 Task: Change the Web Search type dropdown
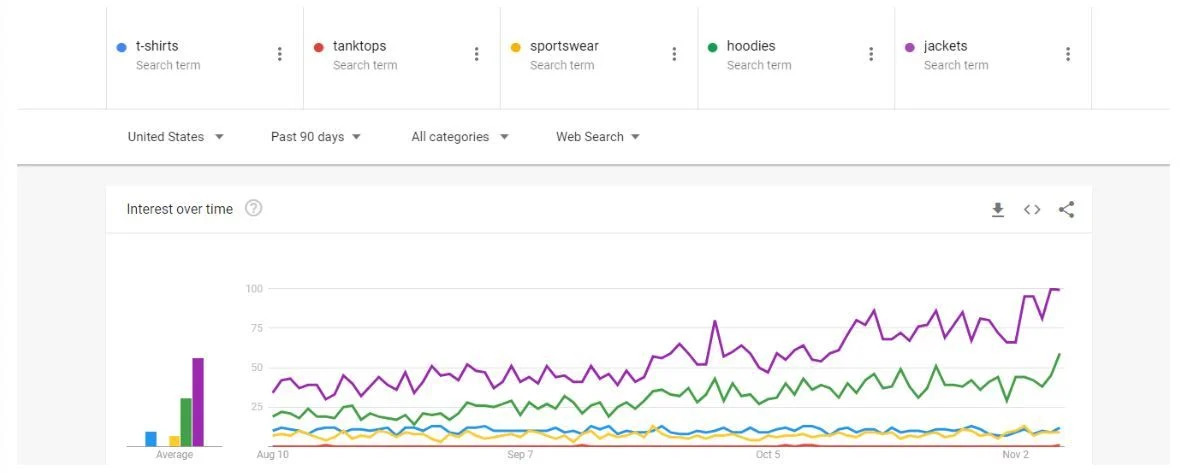pos(598,137)
